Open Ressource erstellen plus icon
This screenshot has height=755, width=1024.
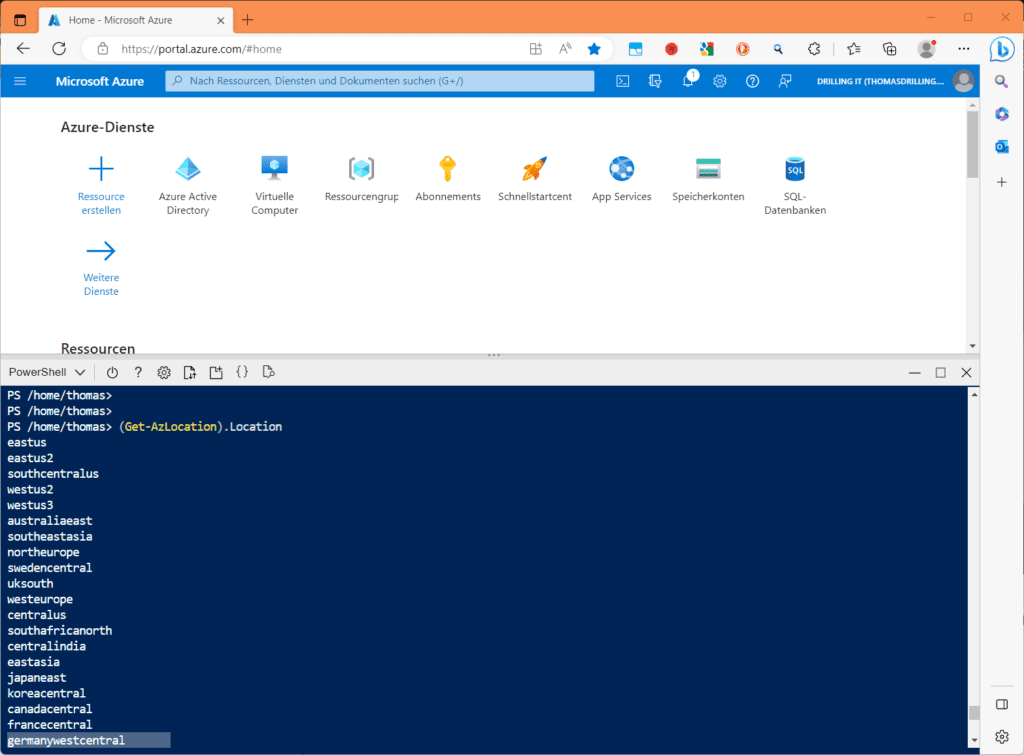point(101,169)
